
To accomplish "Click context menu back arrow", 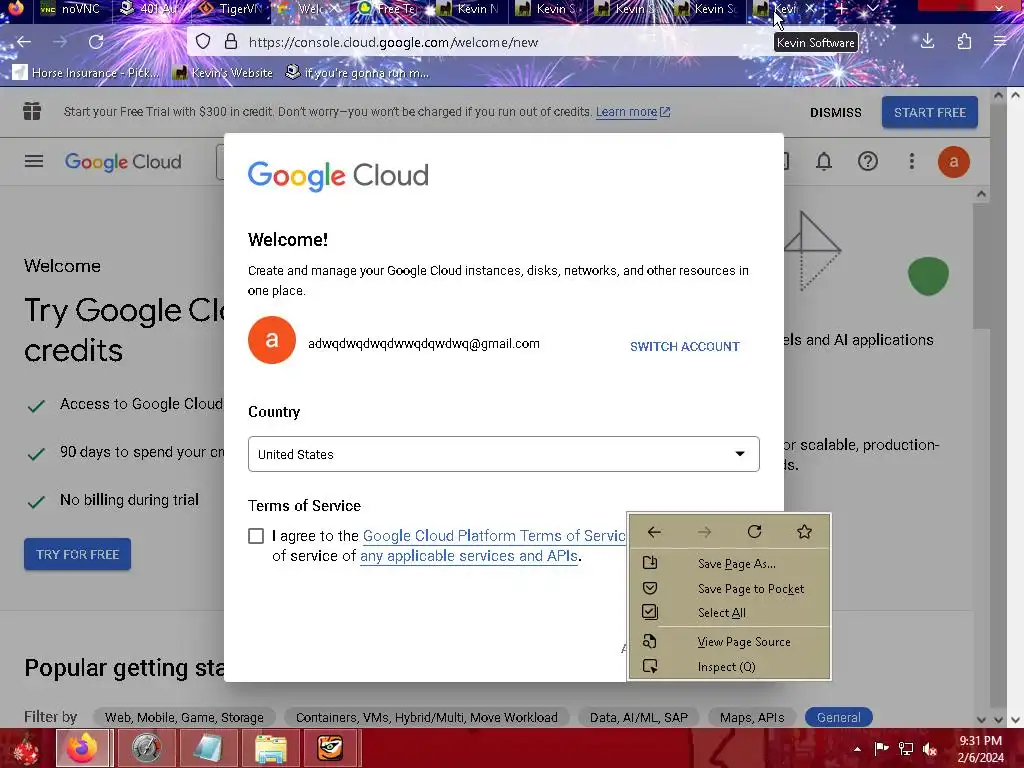I will (654, 532).
